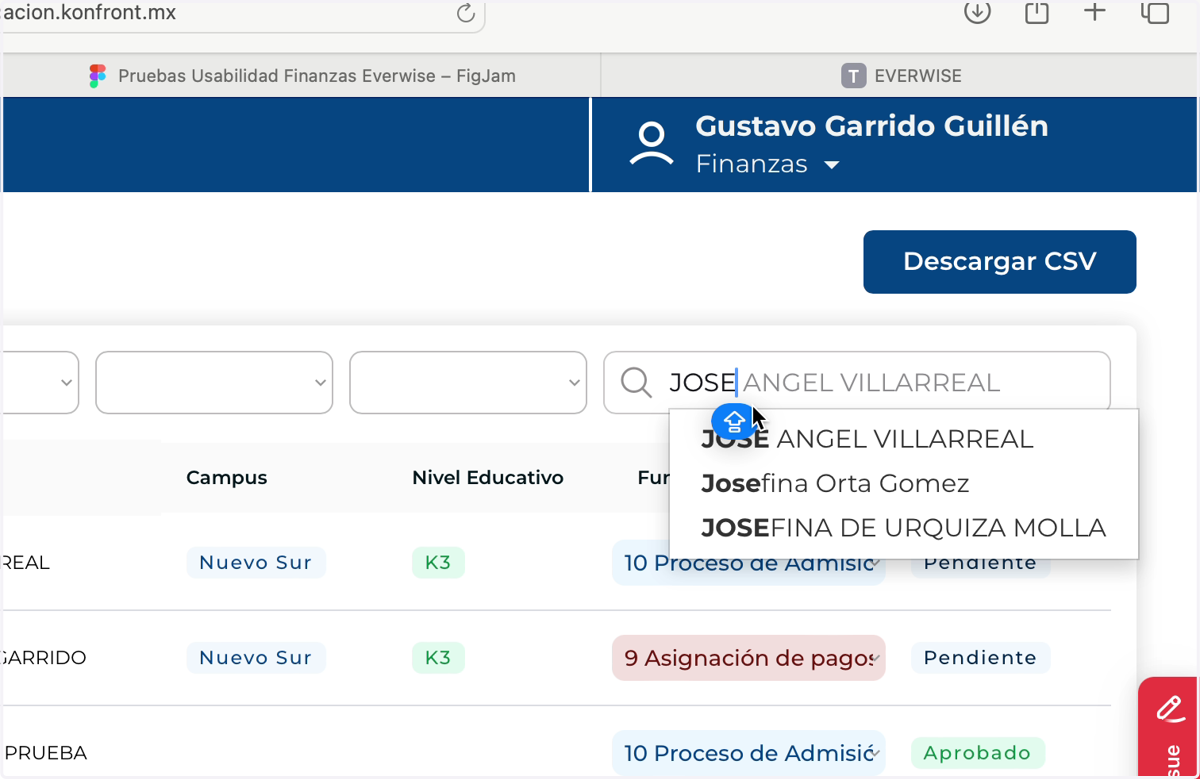Click the Descargar CSV button
1200x779 pixels.
(1000, 262)
